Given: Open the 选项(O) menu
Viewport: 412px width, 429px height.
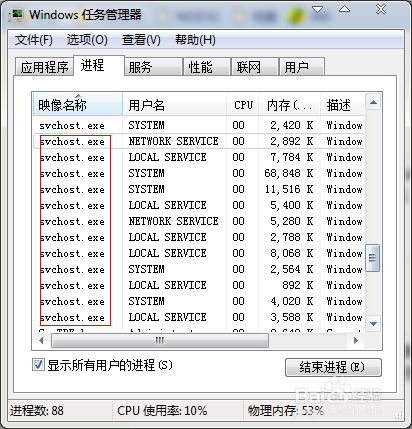Looking at the screenshot, I should [87, 40].
